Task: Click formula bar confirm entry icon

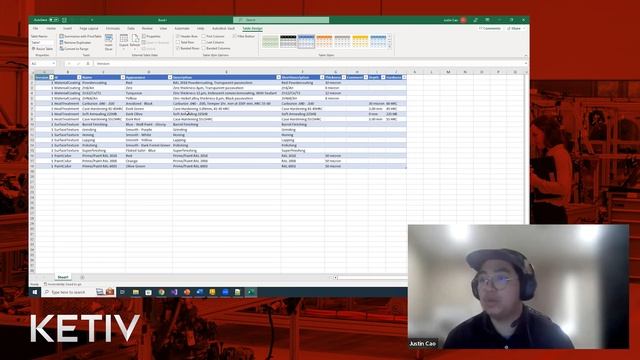Action: click(x=78, y=64)
